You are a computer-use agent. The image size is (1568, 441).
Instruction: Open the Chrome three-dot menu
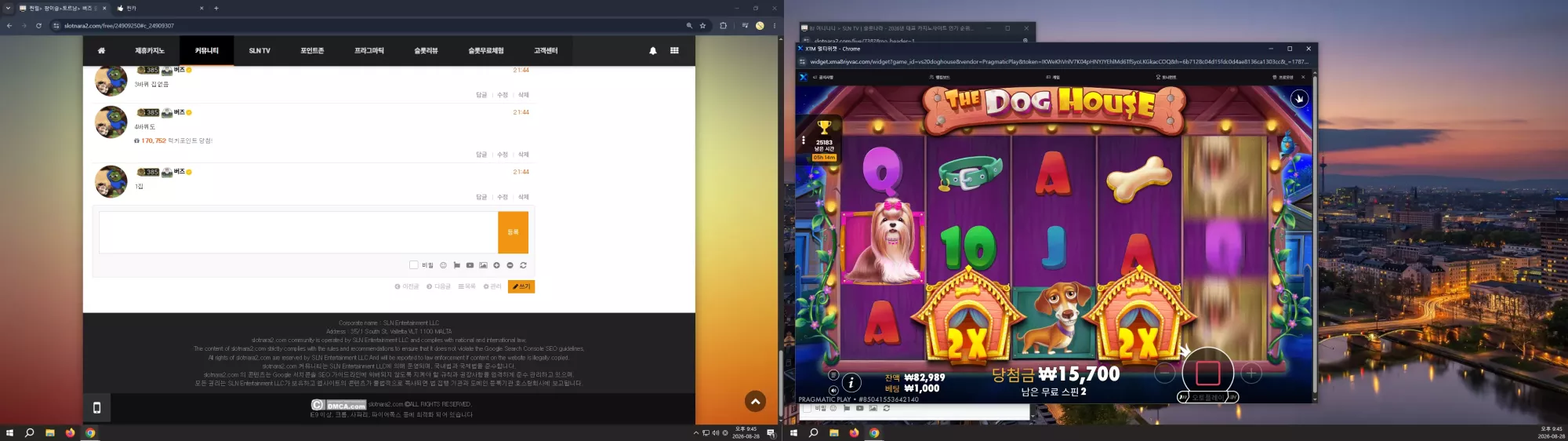pos(775,26)
